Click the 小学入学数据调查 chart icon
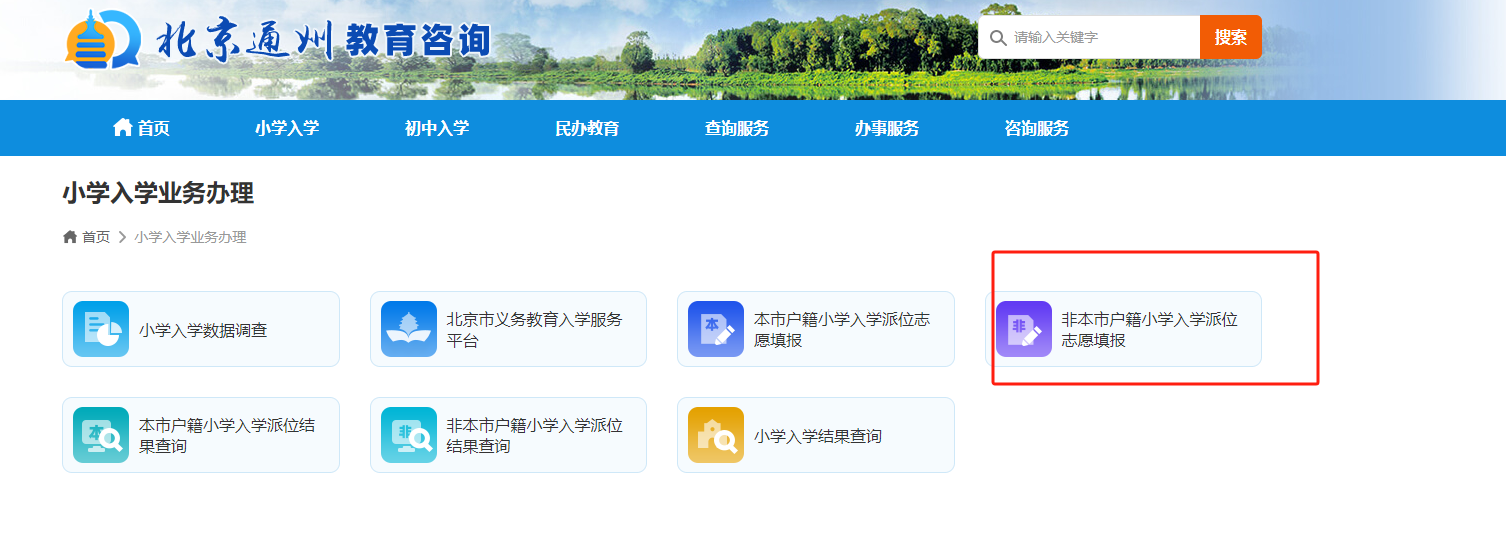The width and height of the screenshot is (1506, 547). (x=101, y=329)
